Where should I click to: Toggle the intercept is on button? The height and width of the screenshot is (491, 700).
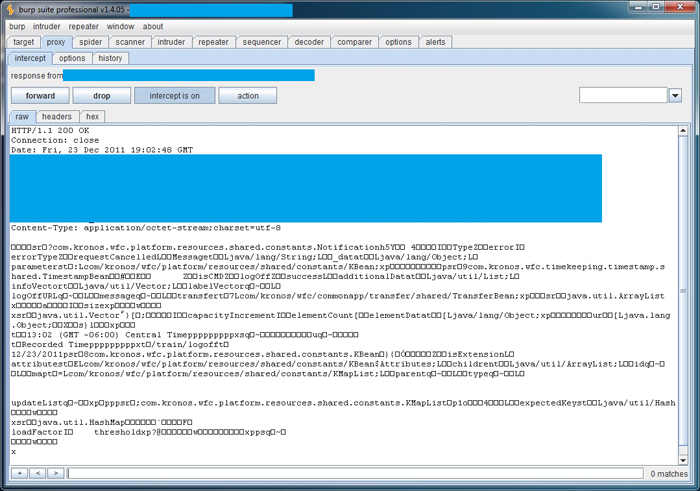[175, 96]
